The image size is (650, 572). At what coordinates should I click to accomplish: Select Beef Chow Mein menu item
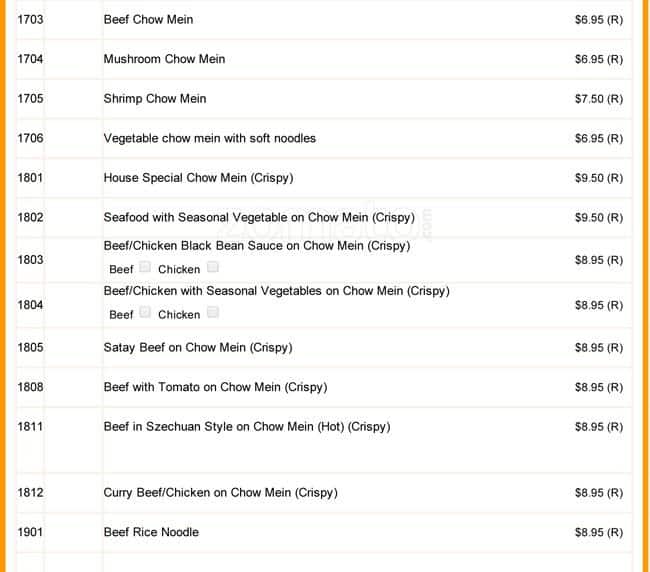pos(148,19)
